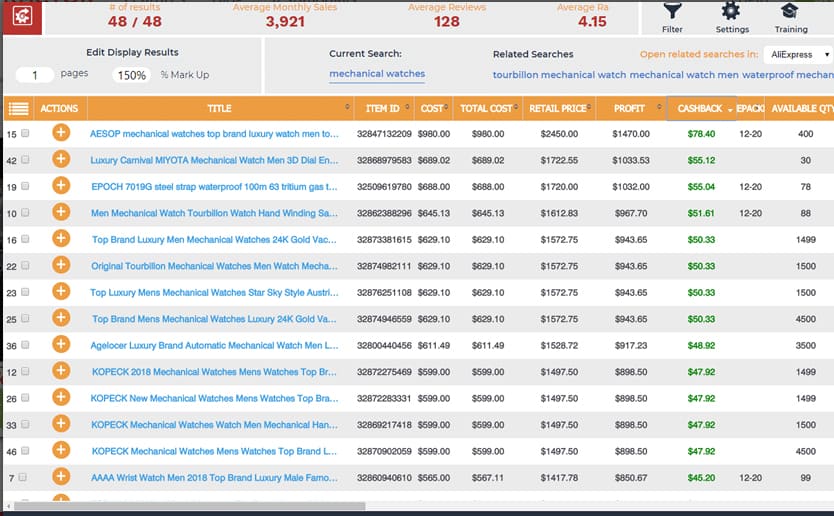
Task: Select item ID 32847132209 cell
Action: (x=384, y=134)
